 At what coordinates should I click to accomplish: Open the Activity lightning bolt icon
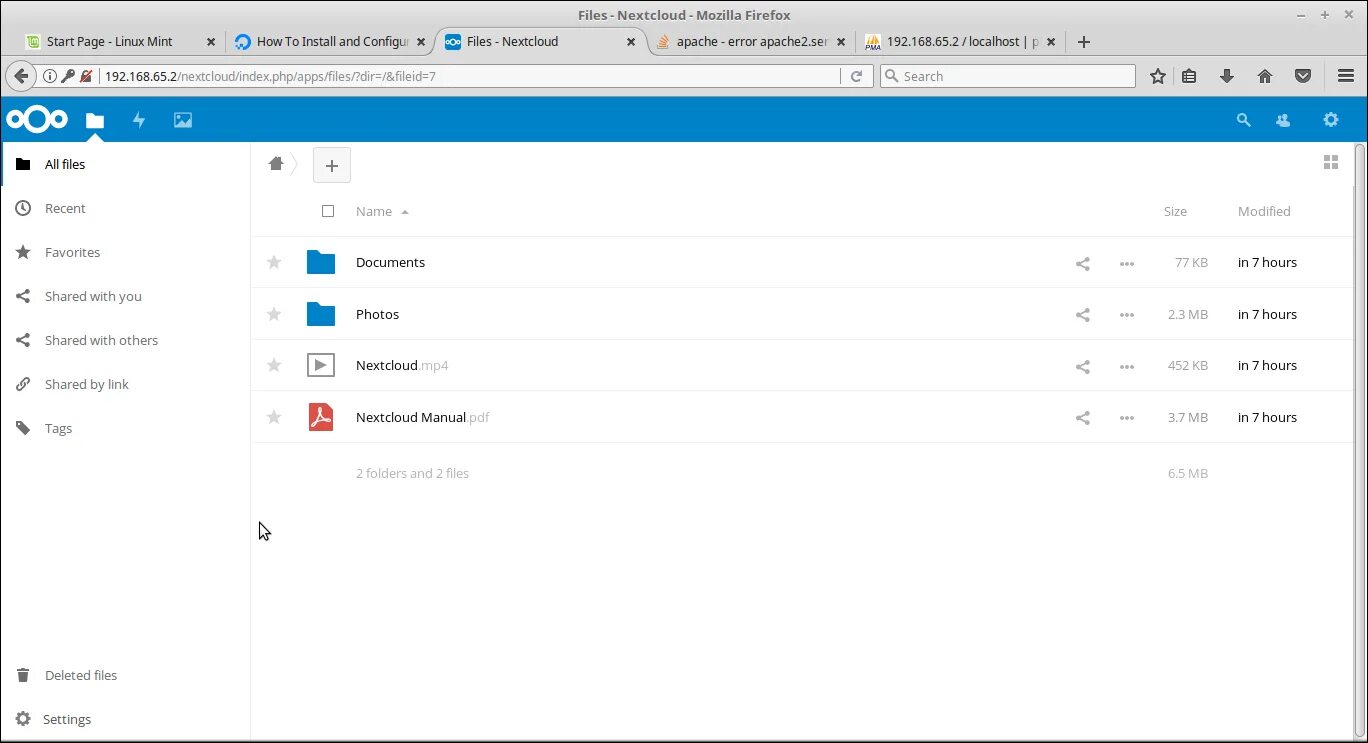139,120
